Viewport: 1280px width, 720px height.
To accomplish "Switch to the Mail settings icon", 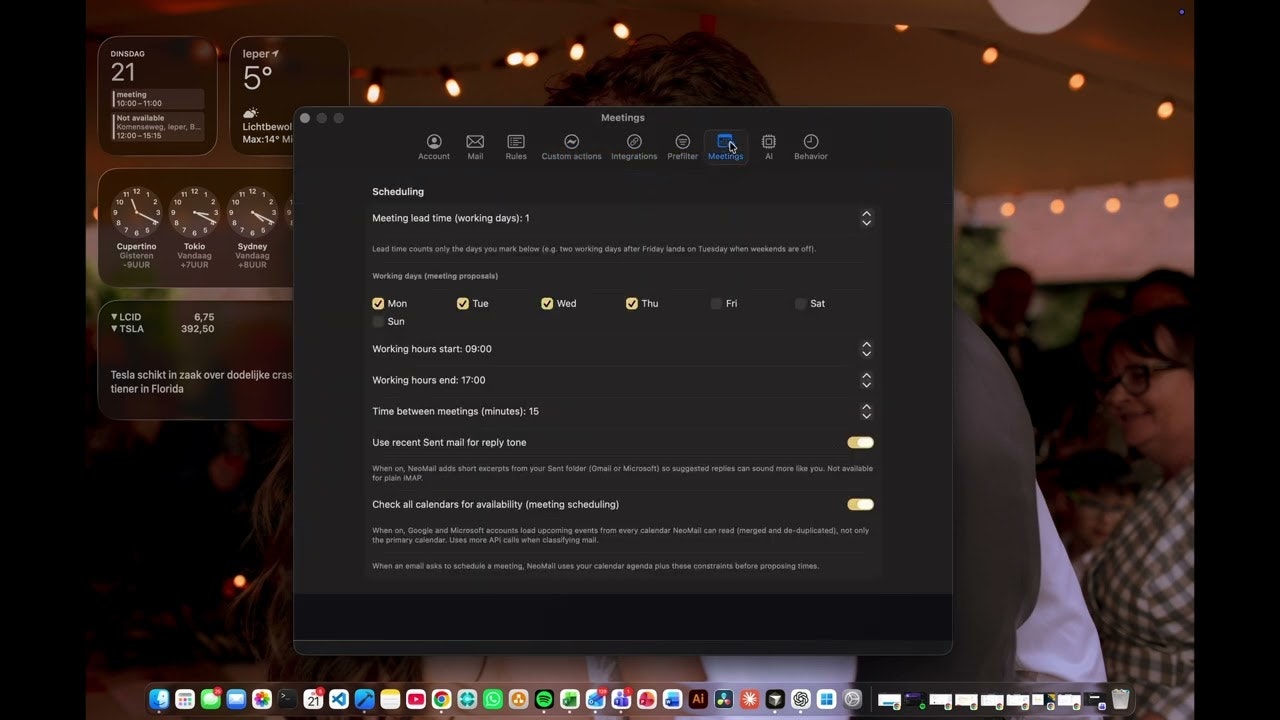I will [x=475, y=146].
